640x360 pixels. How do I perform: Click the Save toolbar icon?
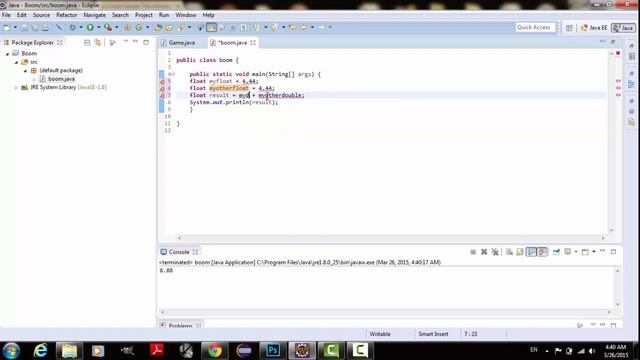[24, 27]
